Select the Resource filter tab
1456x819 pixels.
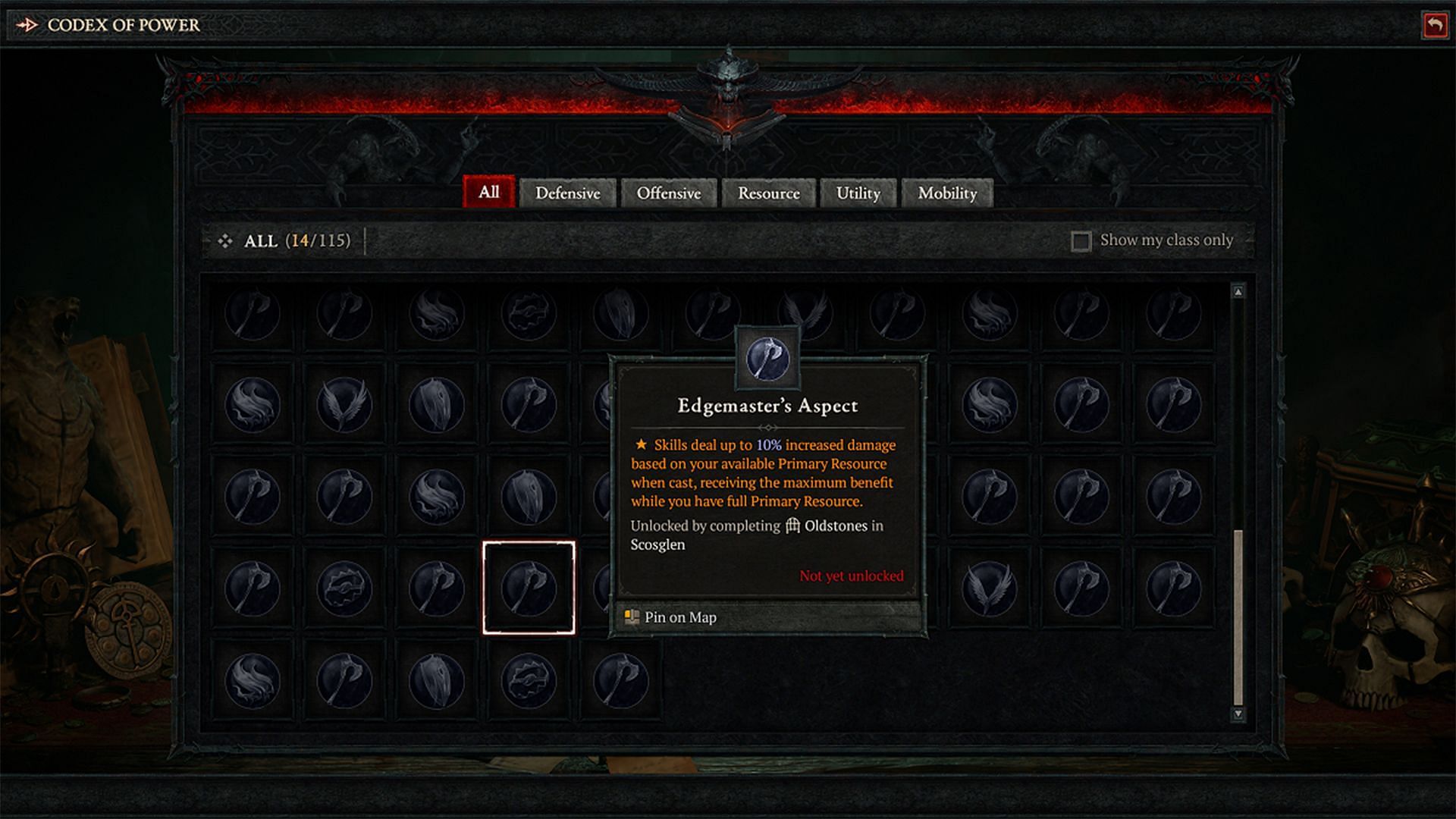(x=770, y=192)
